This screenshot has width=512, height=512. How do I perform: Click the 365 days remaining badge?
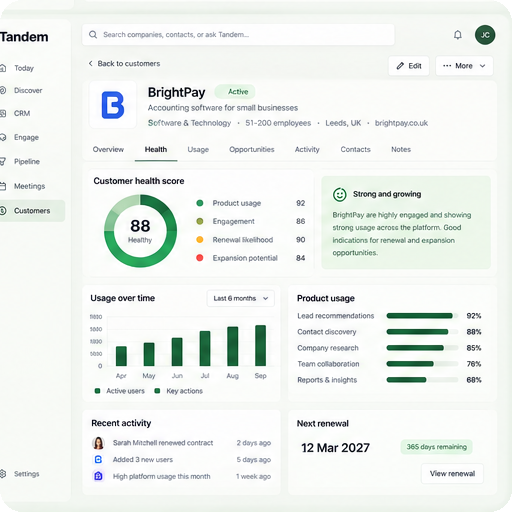436,447
